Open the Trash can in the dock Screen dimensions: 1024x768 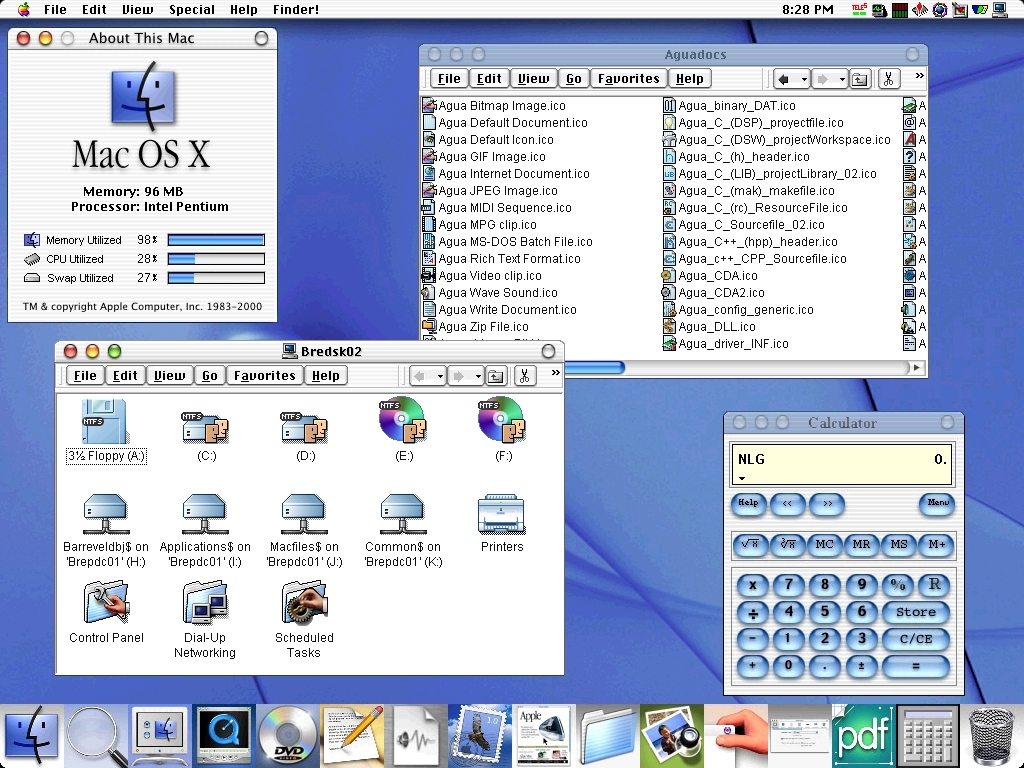pyautogui.click(x=991, y=737)
